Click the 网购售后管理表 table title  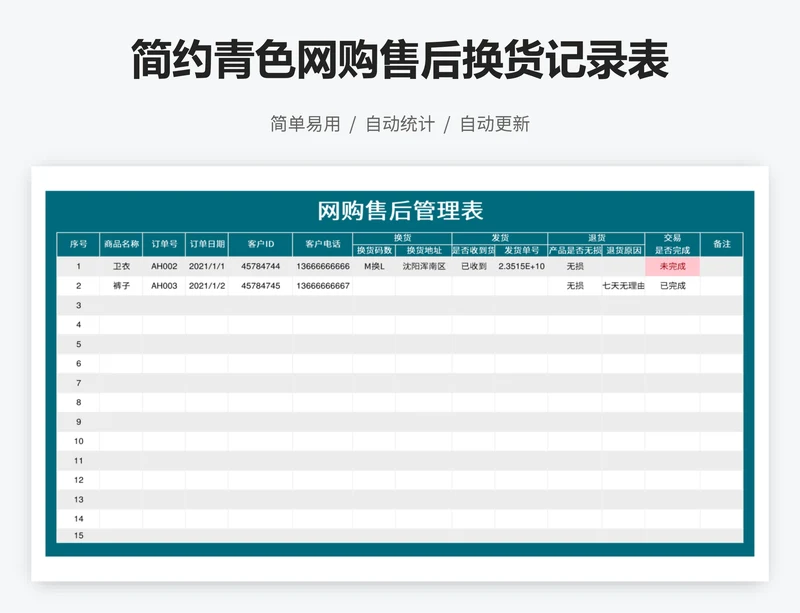click(400, 211)
